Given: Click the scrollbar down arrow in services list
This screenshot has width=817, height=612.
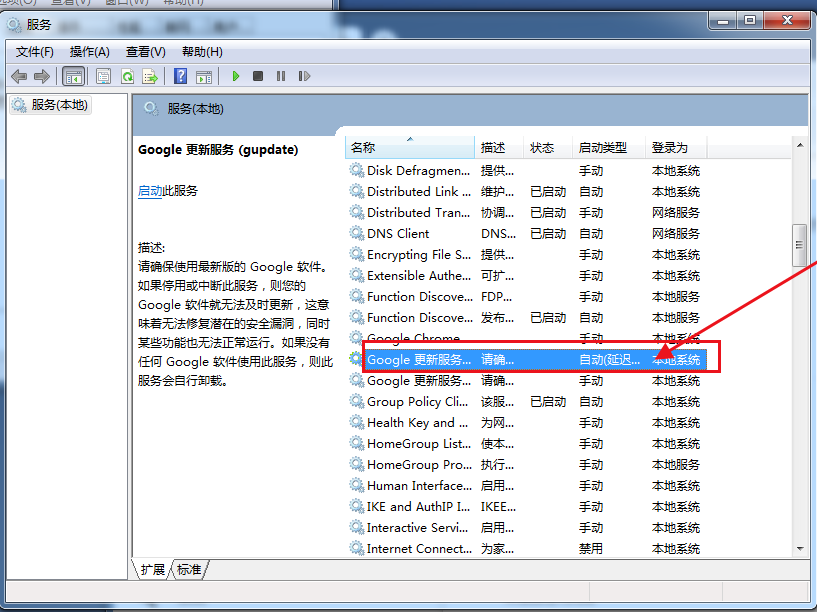Looking at the screenshot, I should click(800, 548).
